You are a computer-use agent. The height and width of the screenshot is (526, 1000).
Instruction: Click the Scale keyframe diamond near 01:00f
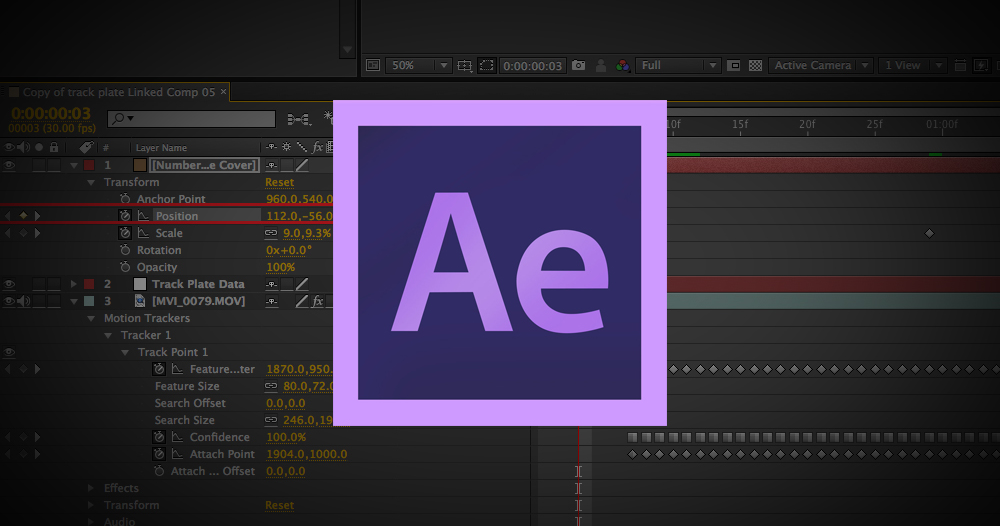coord(929,233)
